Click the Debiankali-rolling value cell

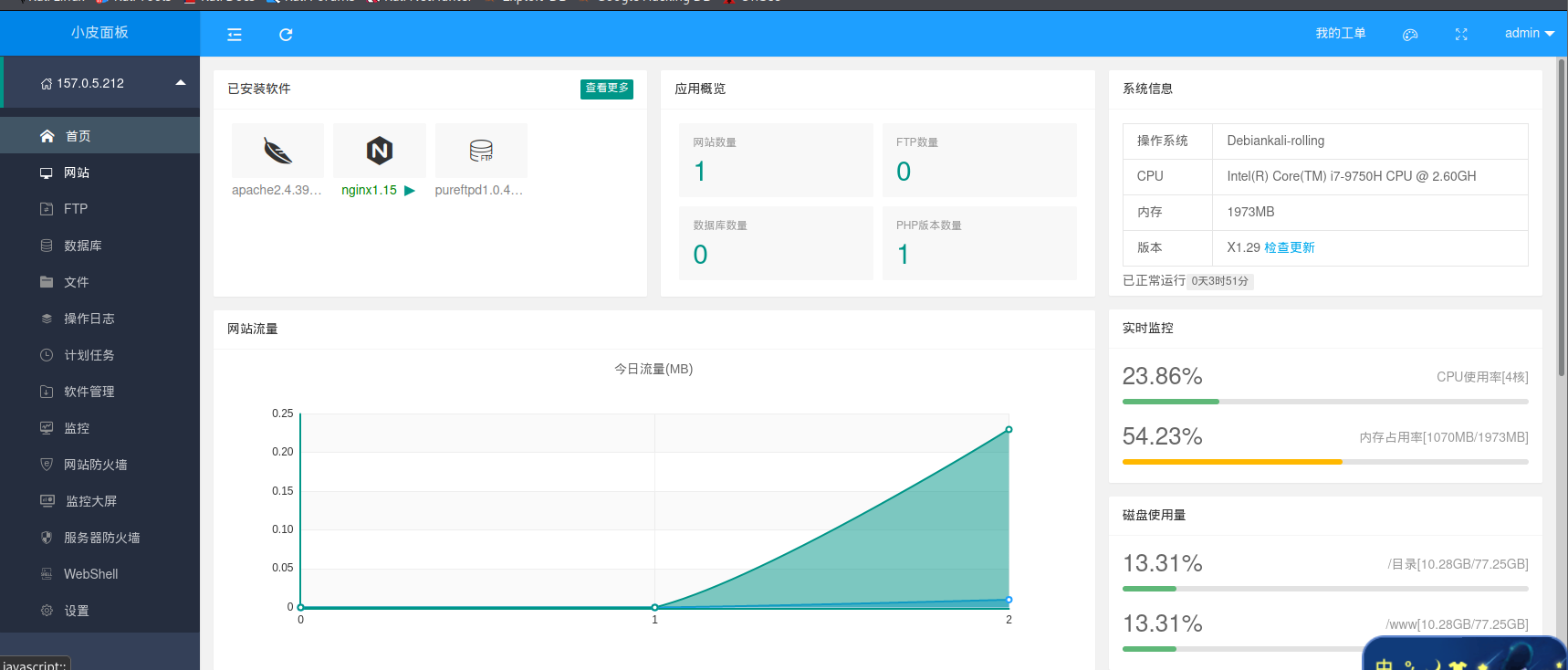click(x=1370, y=141)
